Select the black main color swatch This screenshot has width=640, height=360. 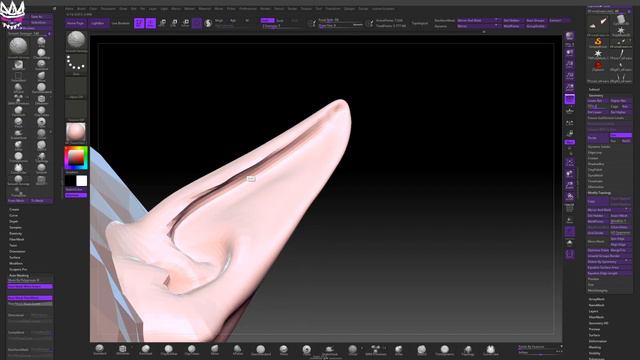[70, 181]
